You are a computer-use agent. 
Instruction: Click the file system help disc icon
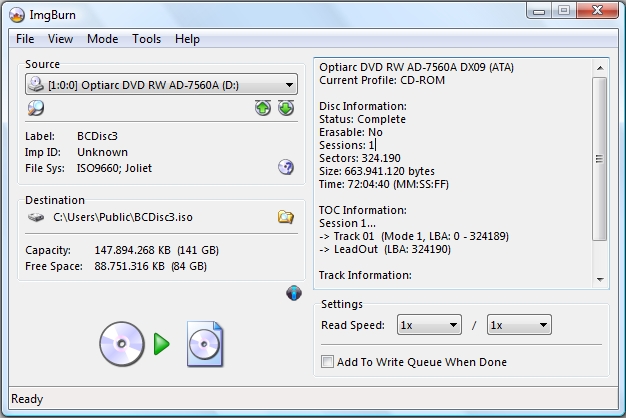pos(286,167)
